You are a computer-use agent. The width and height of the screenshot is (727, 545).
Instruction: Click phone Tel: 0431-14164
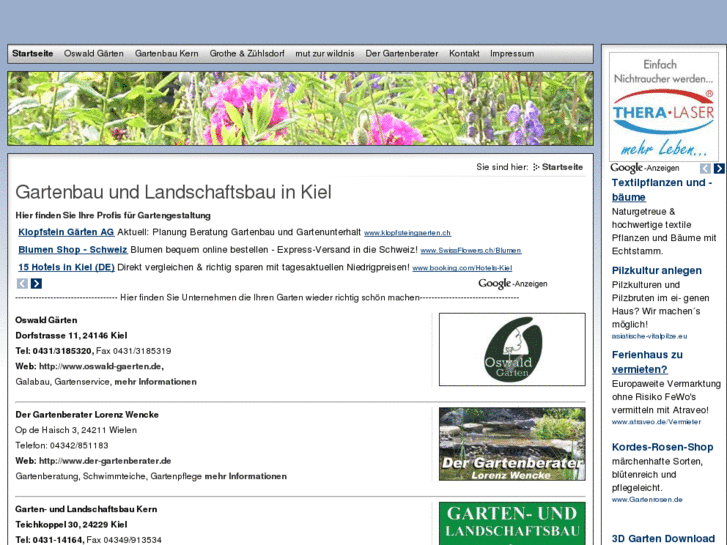point(50,540)
